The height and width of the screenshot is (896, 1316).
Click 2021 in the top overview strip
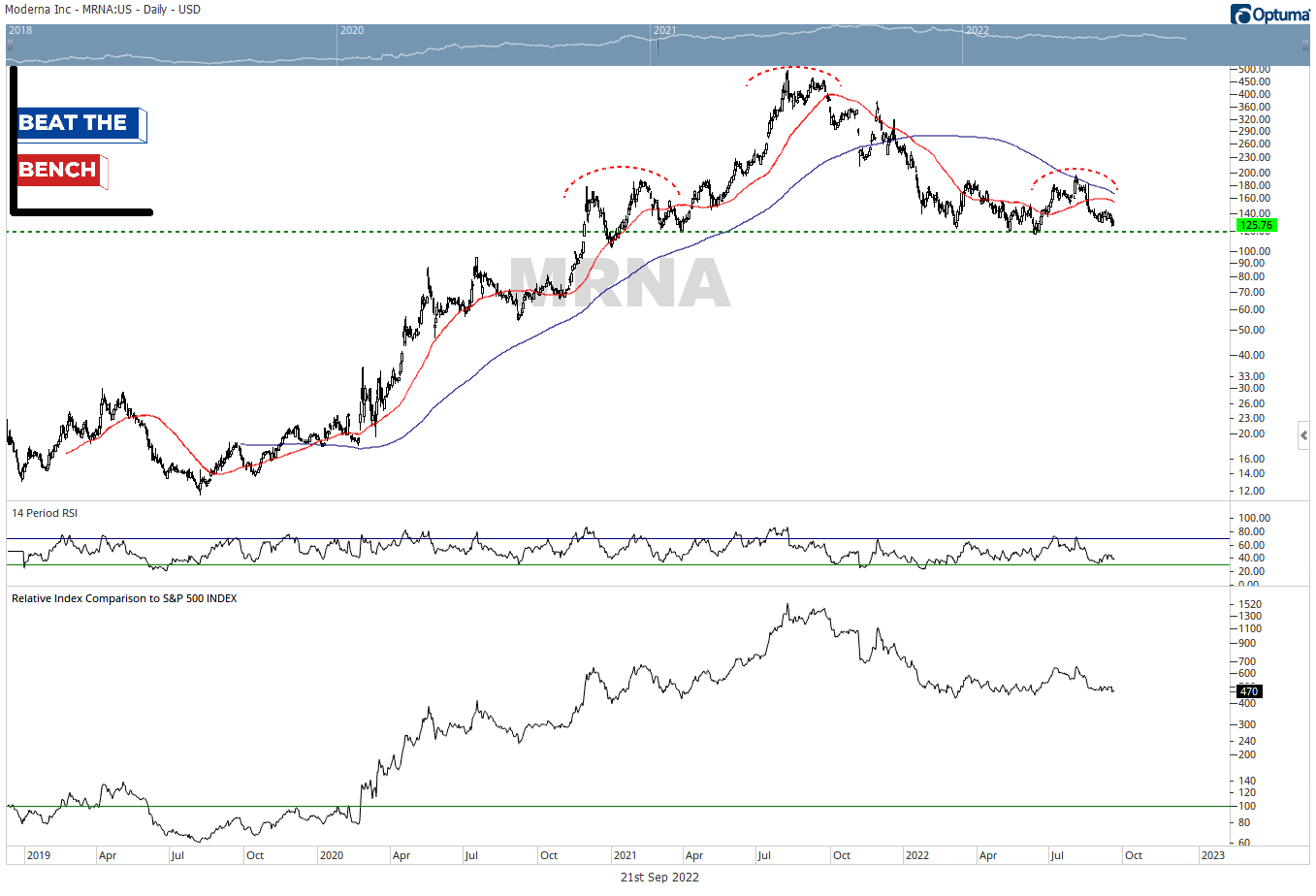click(665, 30)
